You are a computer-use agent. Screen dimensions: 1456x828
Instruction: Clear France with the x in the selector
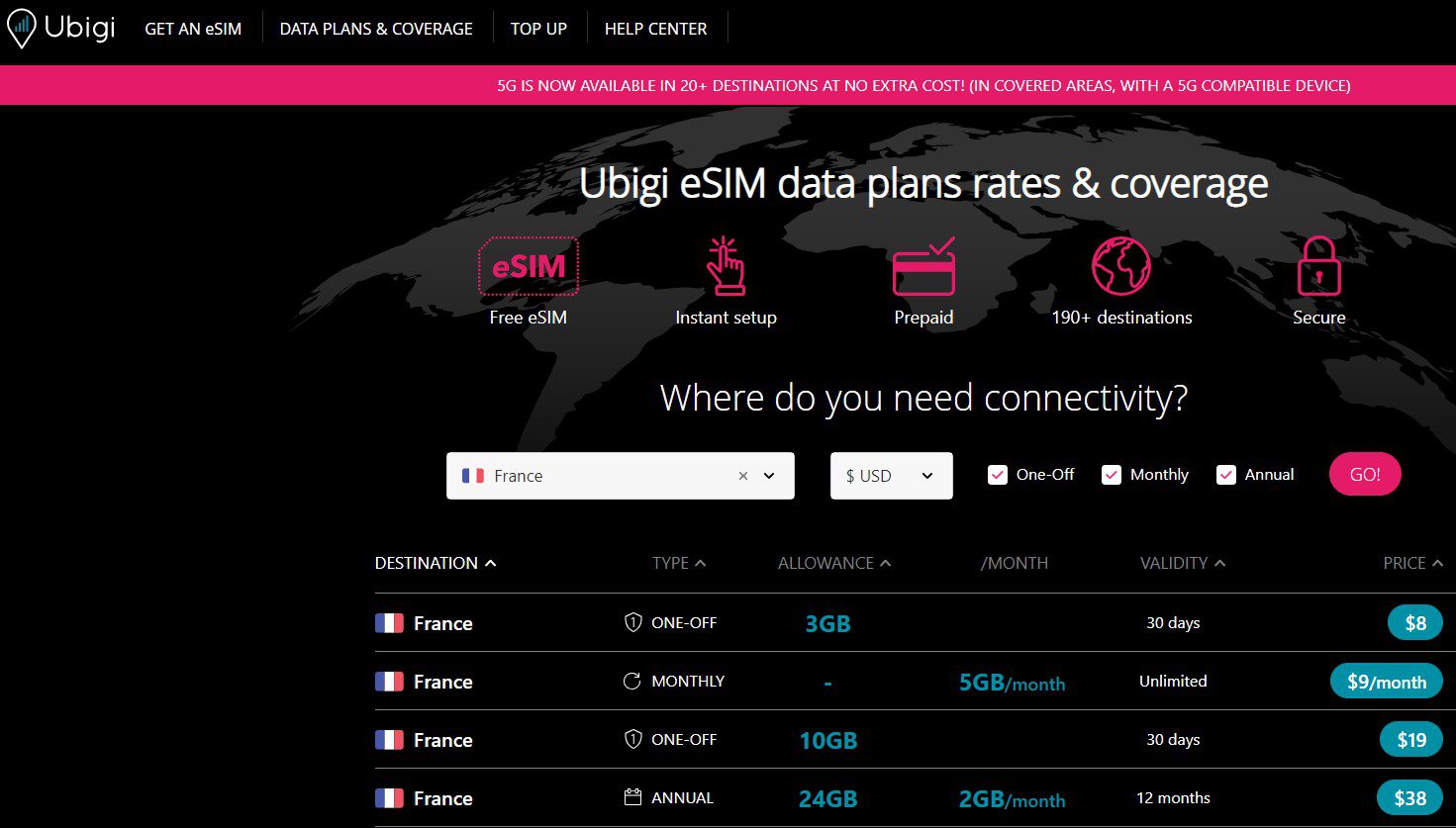(742, 476)
